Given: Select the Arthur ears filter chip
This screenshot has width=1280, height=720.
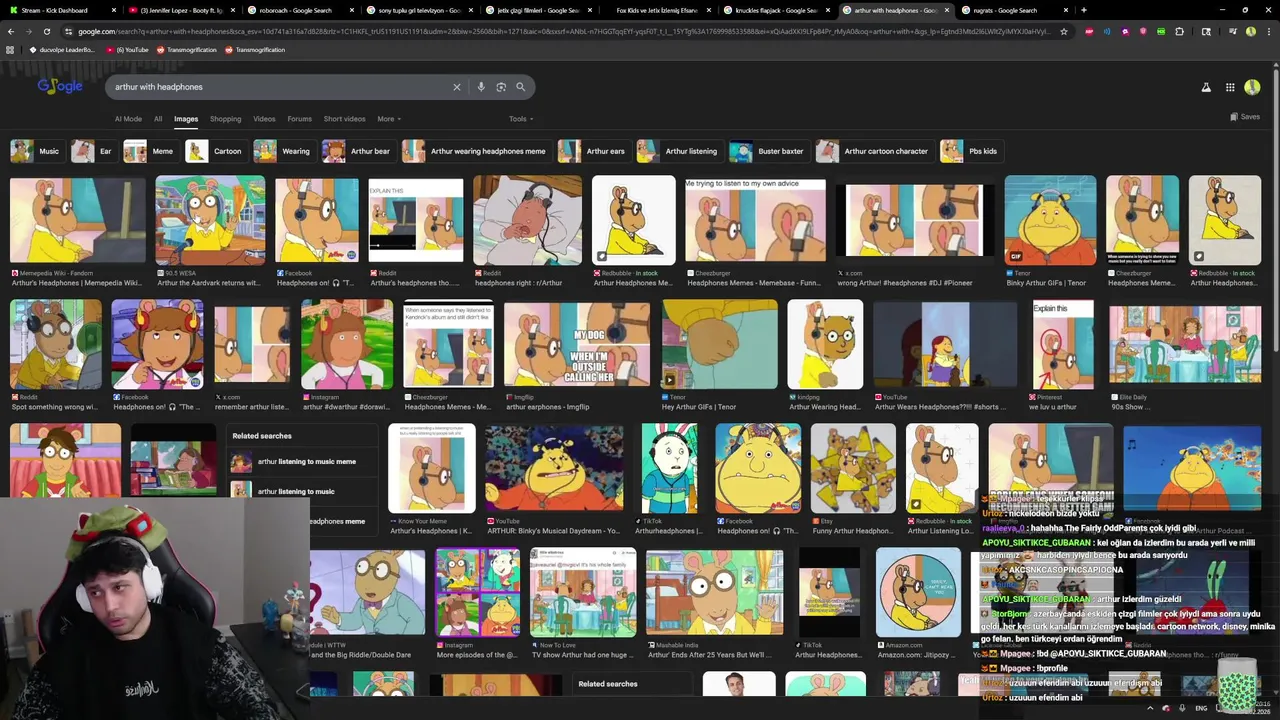Looking at the screenshot, I should [x=592, y=151].
